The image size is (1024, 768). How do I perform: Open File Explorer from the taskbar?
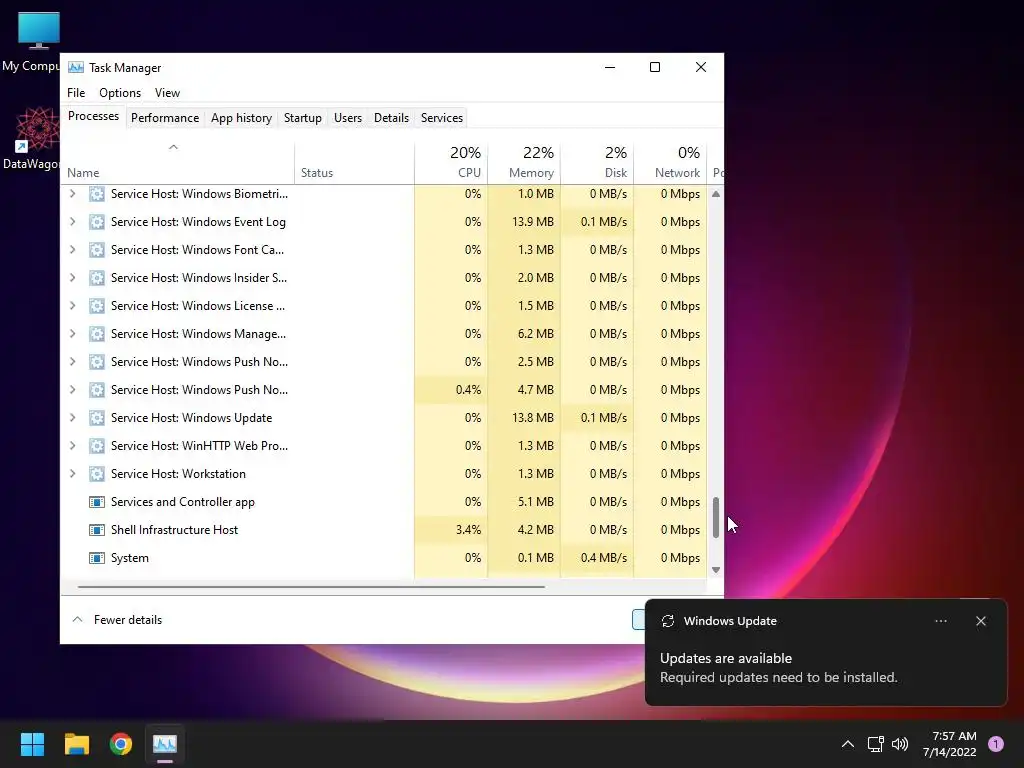(x=76, y=744)
